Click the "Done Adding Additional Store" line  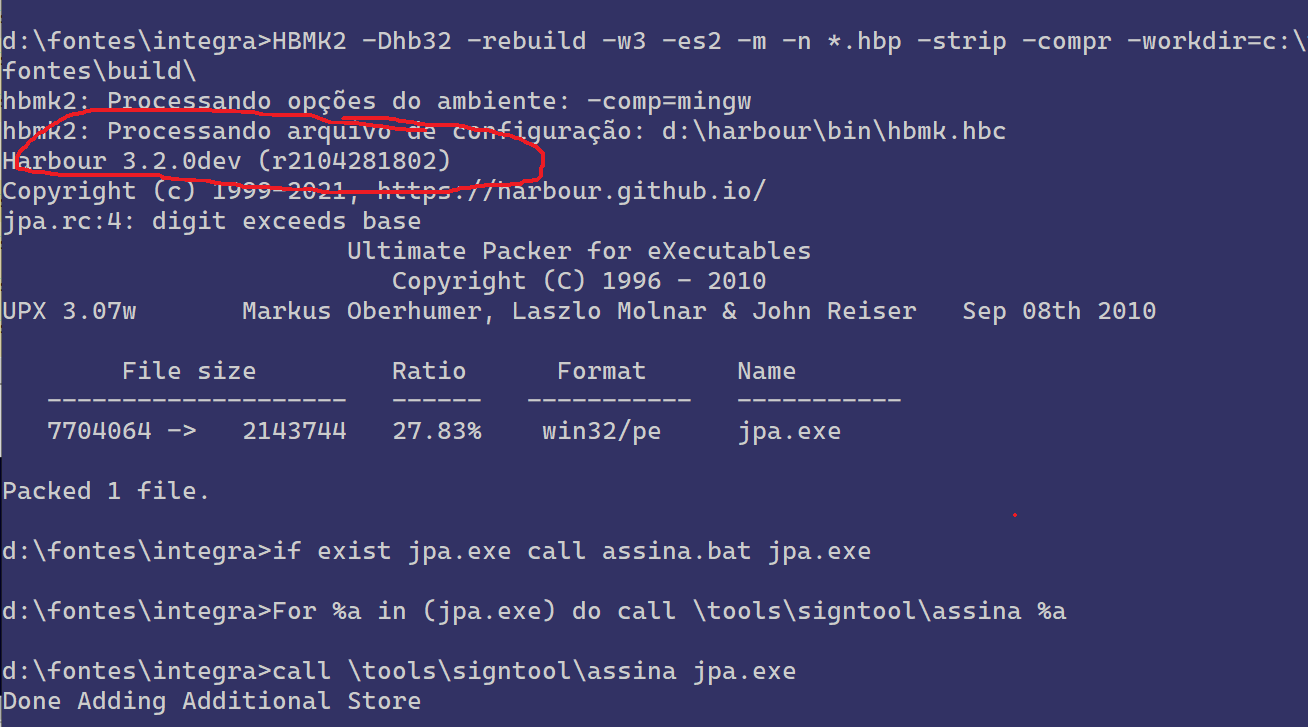click(x=211, y=701)
